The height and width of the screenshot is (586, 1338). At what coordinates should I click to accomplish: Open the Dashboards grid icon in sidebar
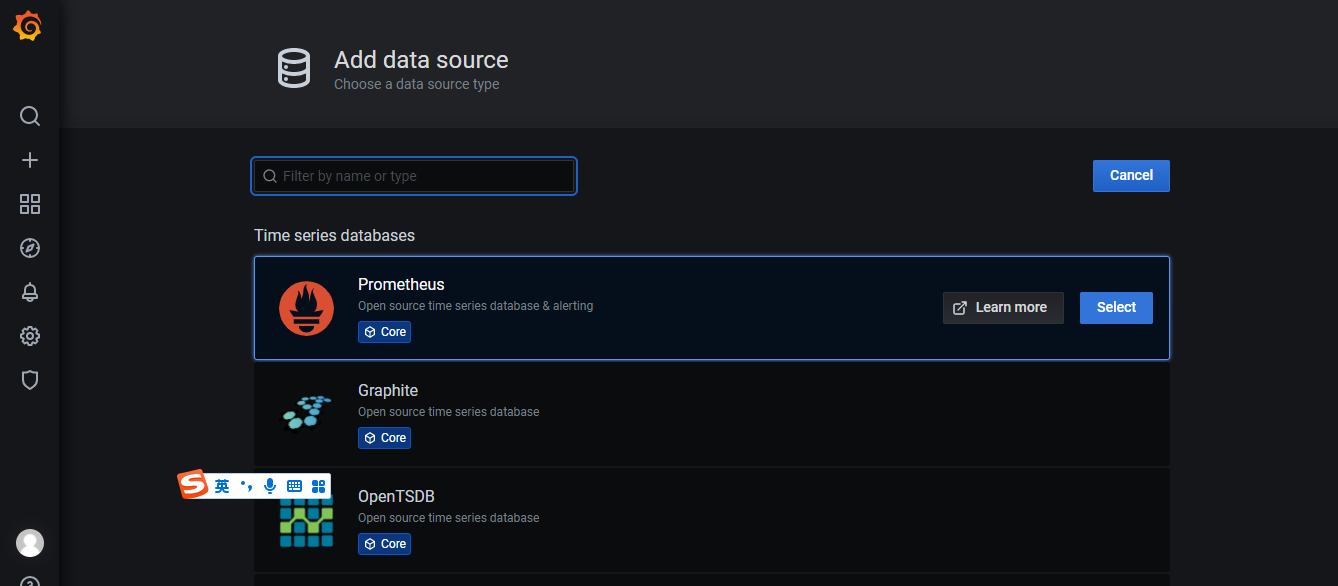point(30,204)
